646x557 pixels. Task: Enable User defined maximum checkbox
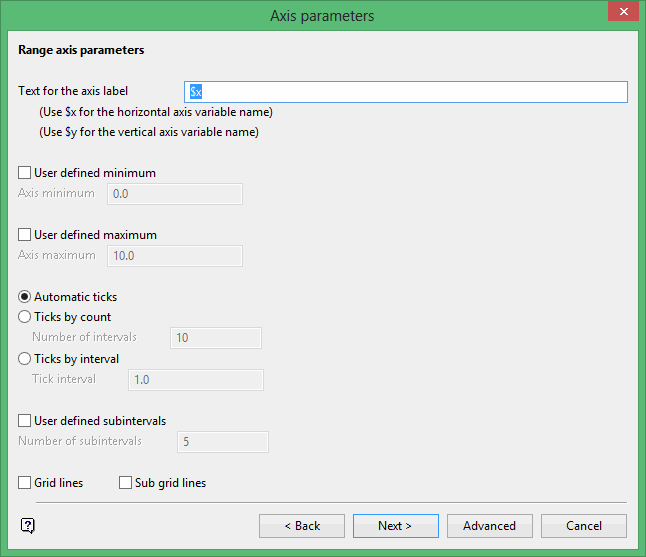click(25, 235)
